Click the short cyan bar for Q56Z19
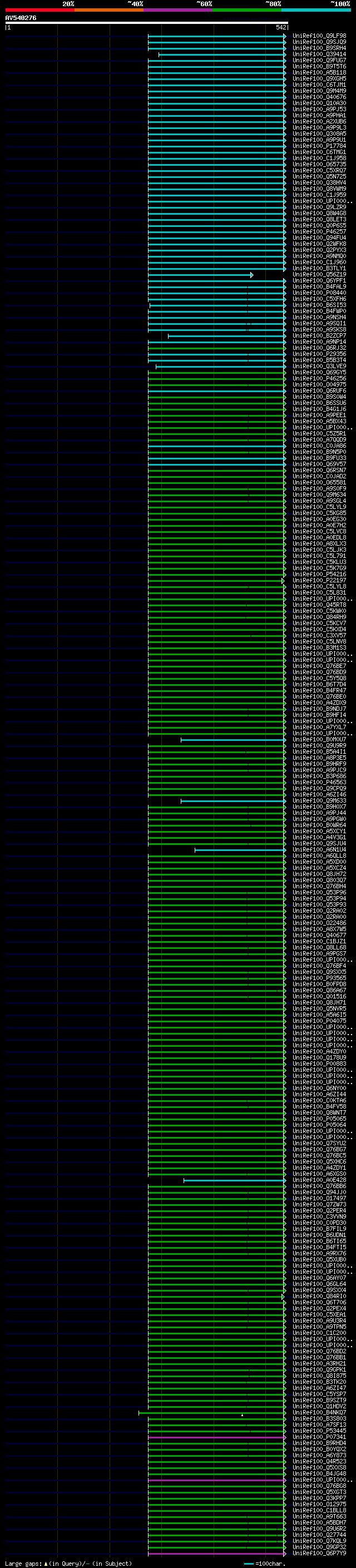Screen dimensions: 356x1568 coord(200,275)
